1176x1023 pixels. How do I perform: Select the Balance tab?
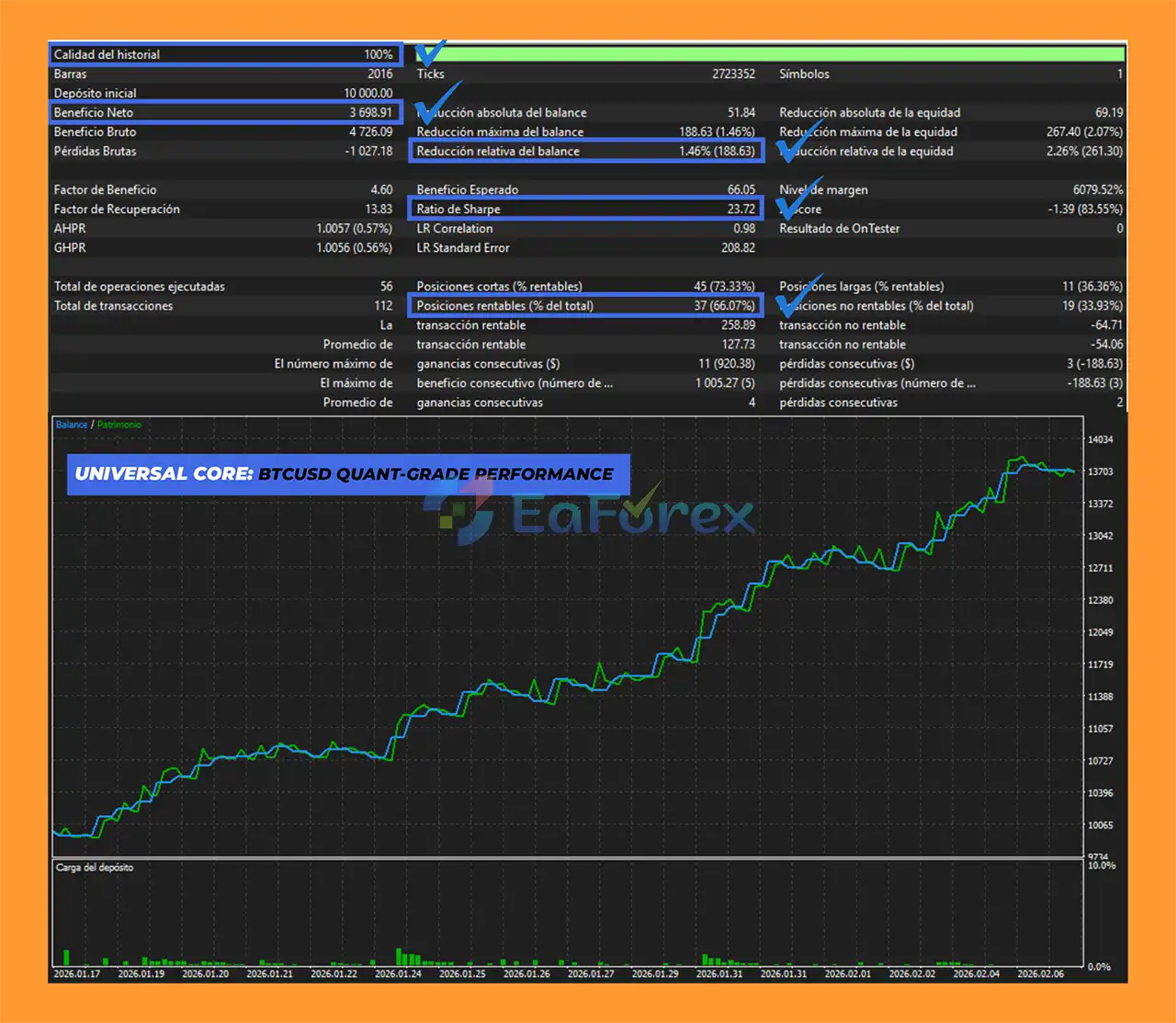click(x=70, y=424)
